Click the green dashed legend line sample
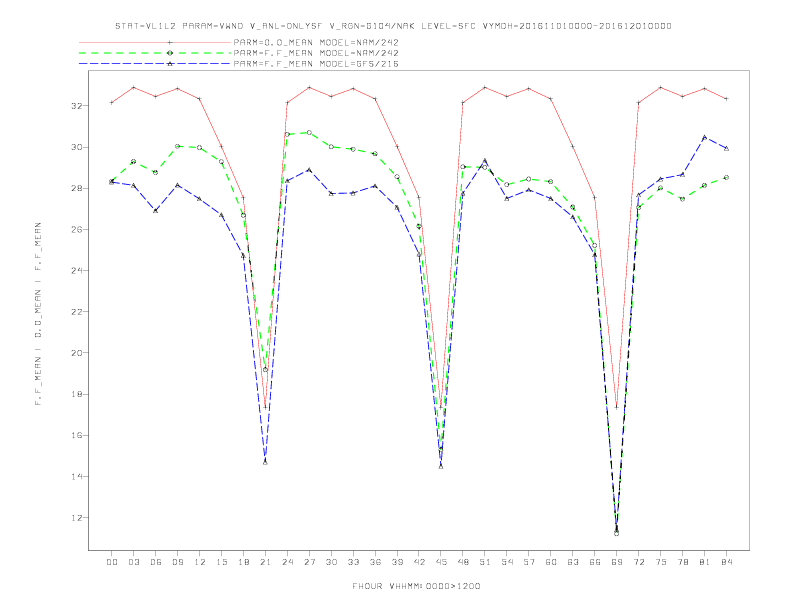Screen dimensions: 792x612 [155, 53]
